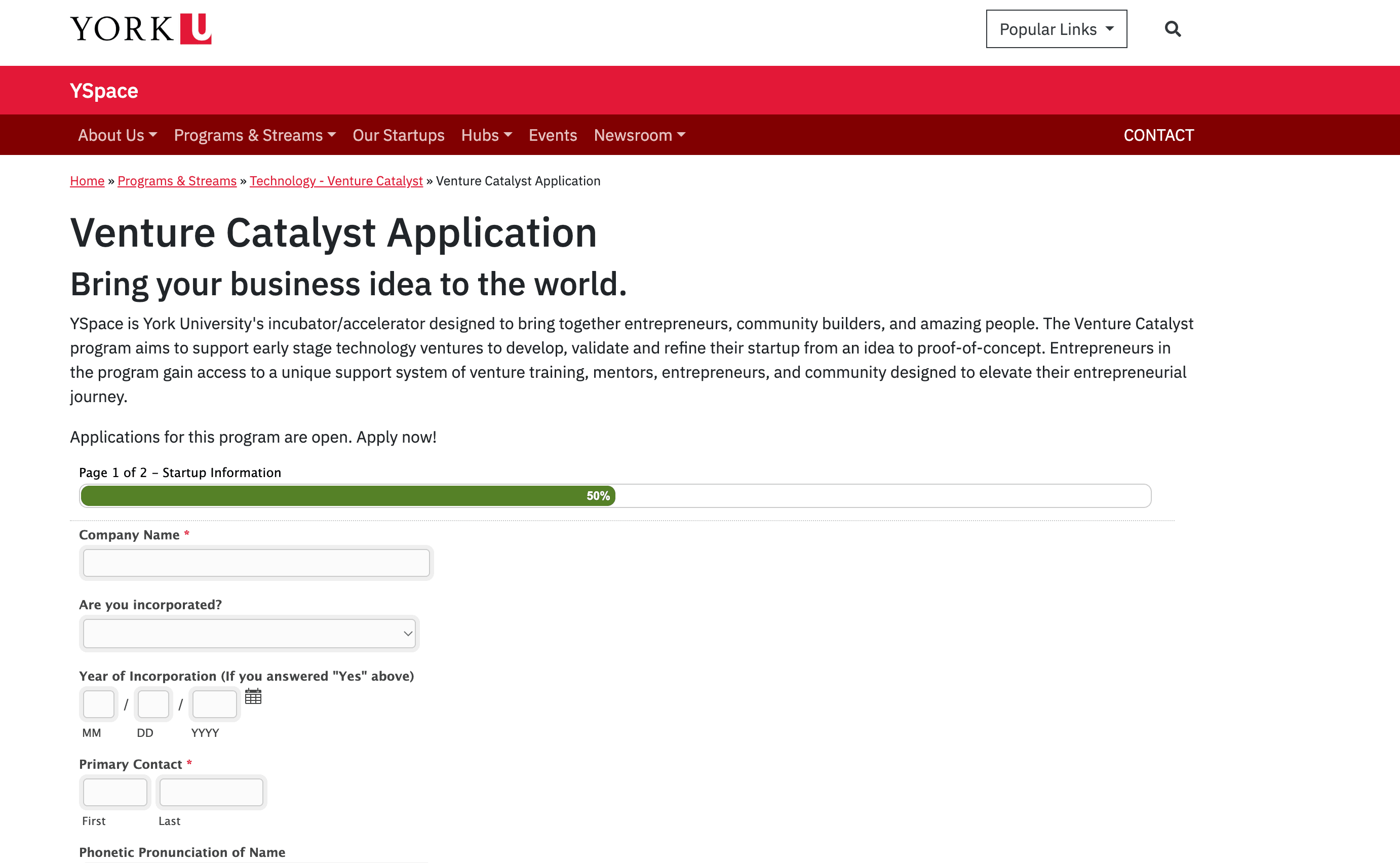The height and width of the screenshot is (863, 1400).
Task: Focus the DD day field
Action: (x=153, y=704)
